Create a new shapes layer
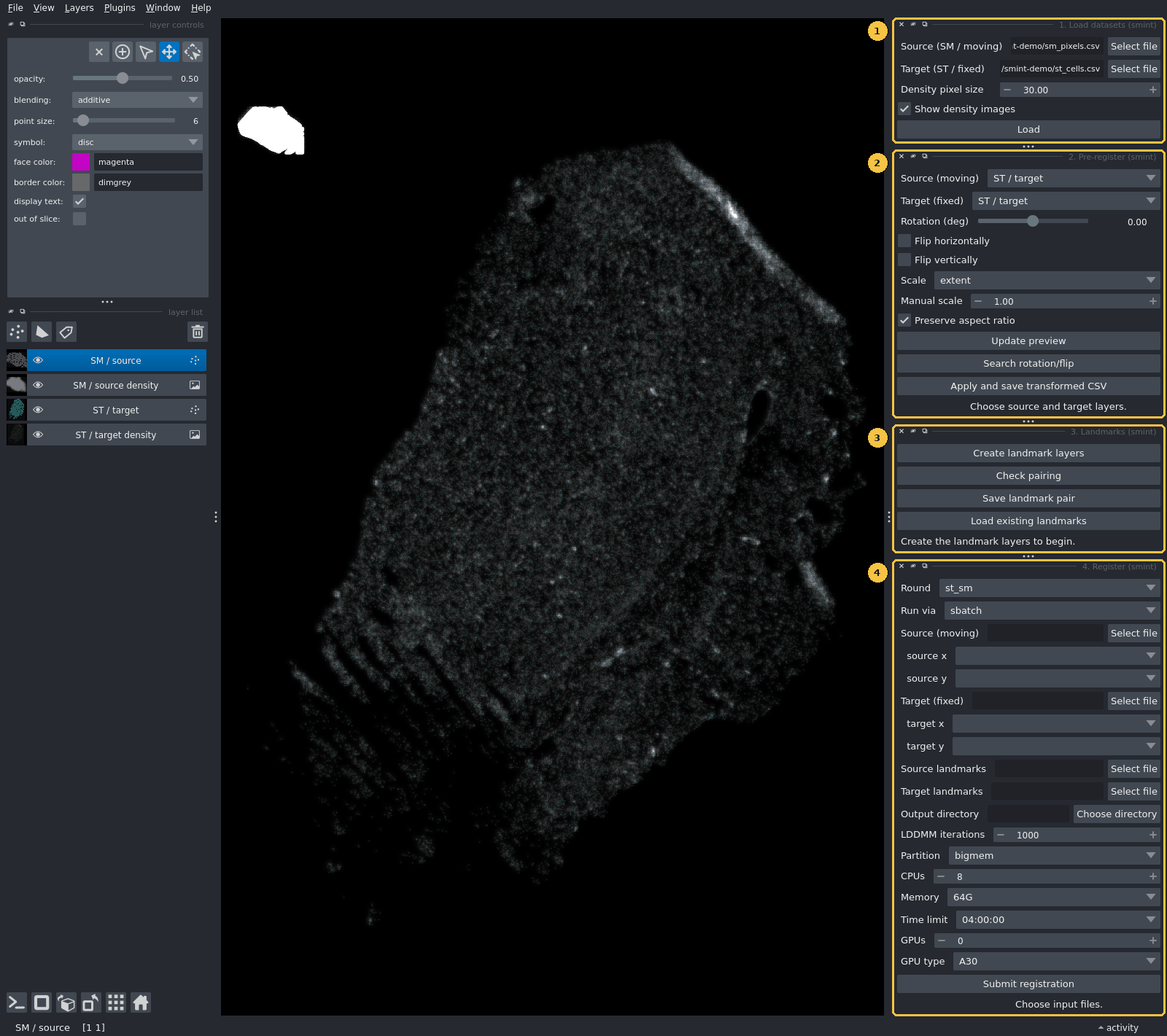 point(42,332)
